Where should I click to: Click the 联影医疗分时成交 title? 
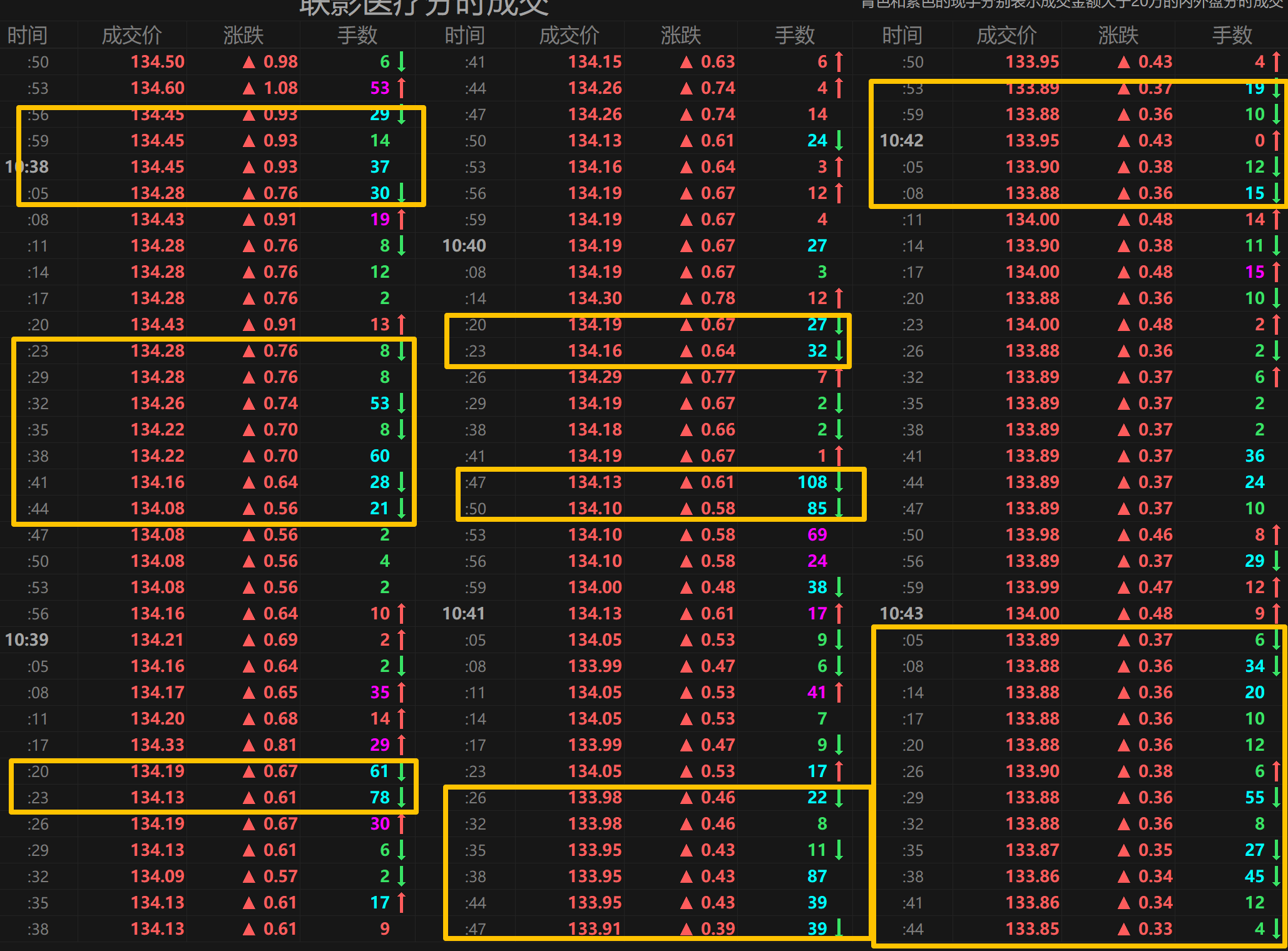point(424,8)
